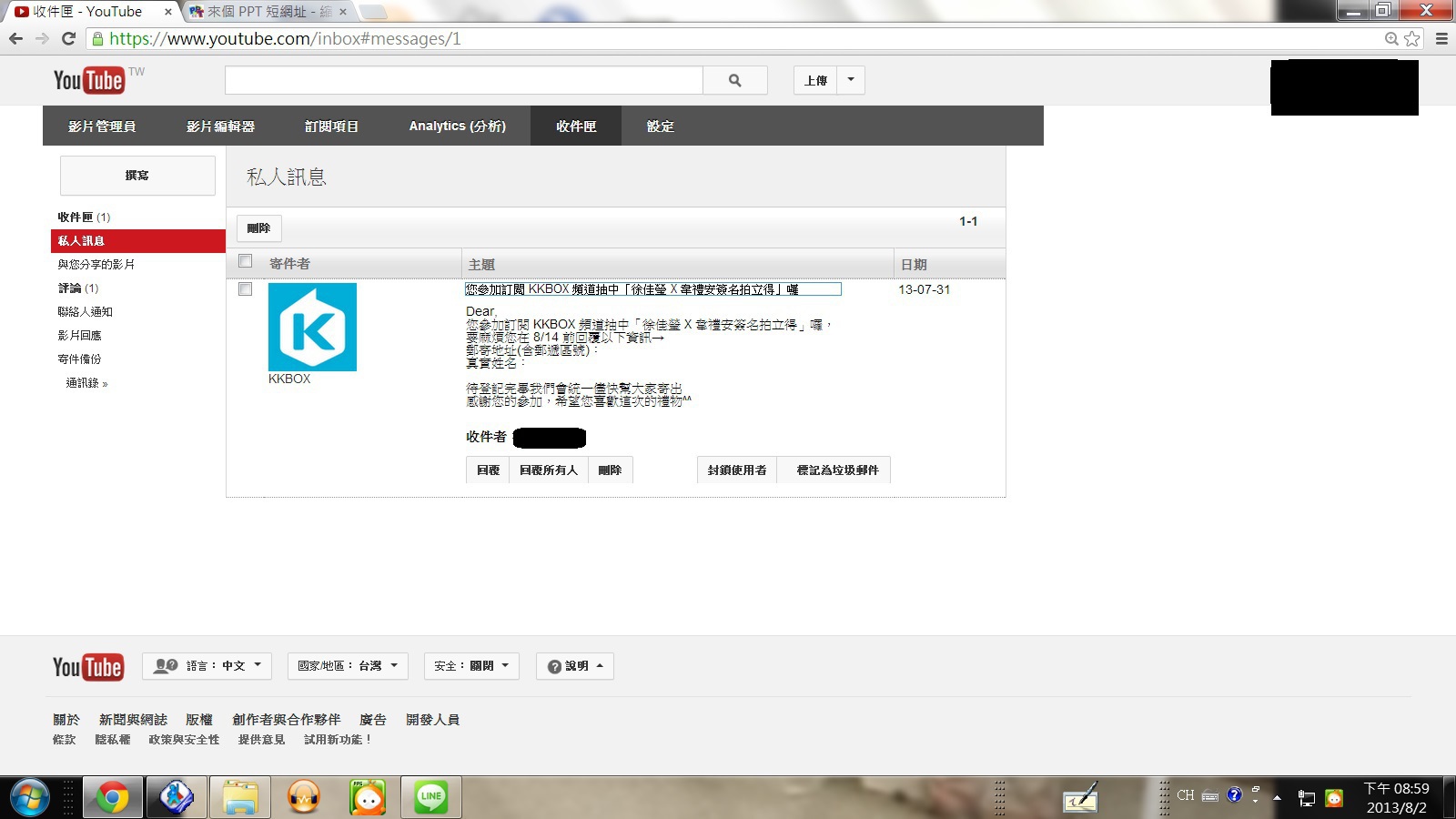
Task: Open the Windows Start button
Action: pos(29,798)
